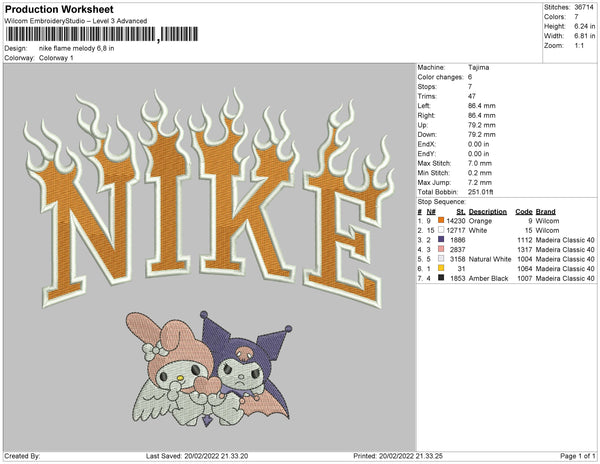Select Max Jump value '7.2 mm'
Viewport: 600px width, 464px height.
tap(479, 182)
